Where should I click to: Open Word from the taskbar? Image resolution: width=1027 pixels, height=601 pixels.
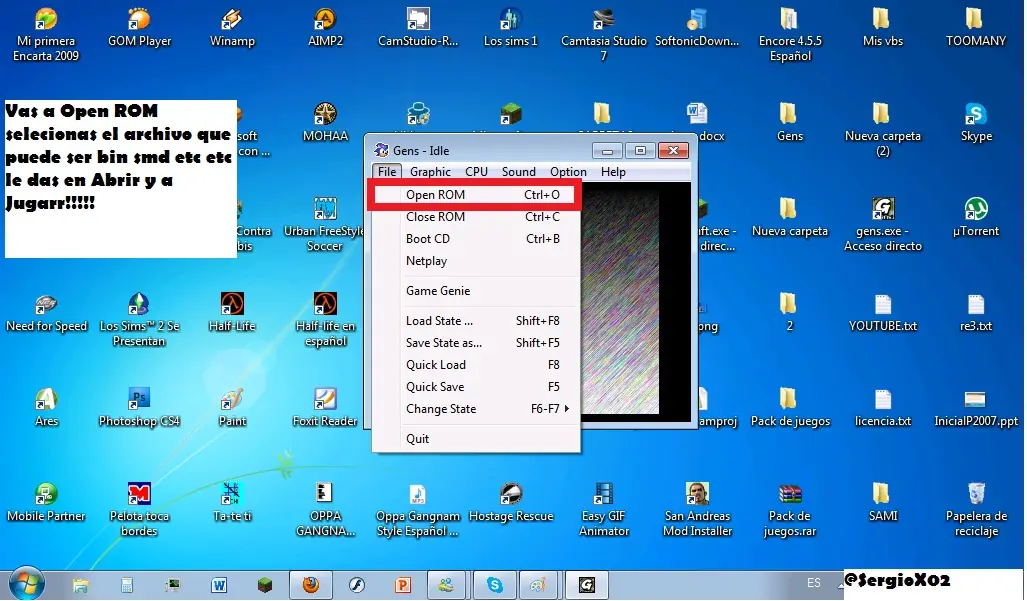pyautogui.click(x=219, y=585)
